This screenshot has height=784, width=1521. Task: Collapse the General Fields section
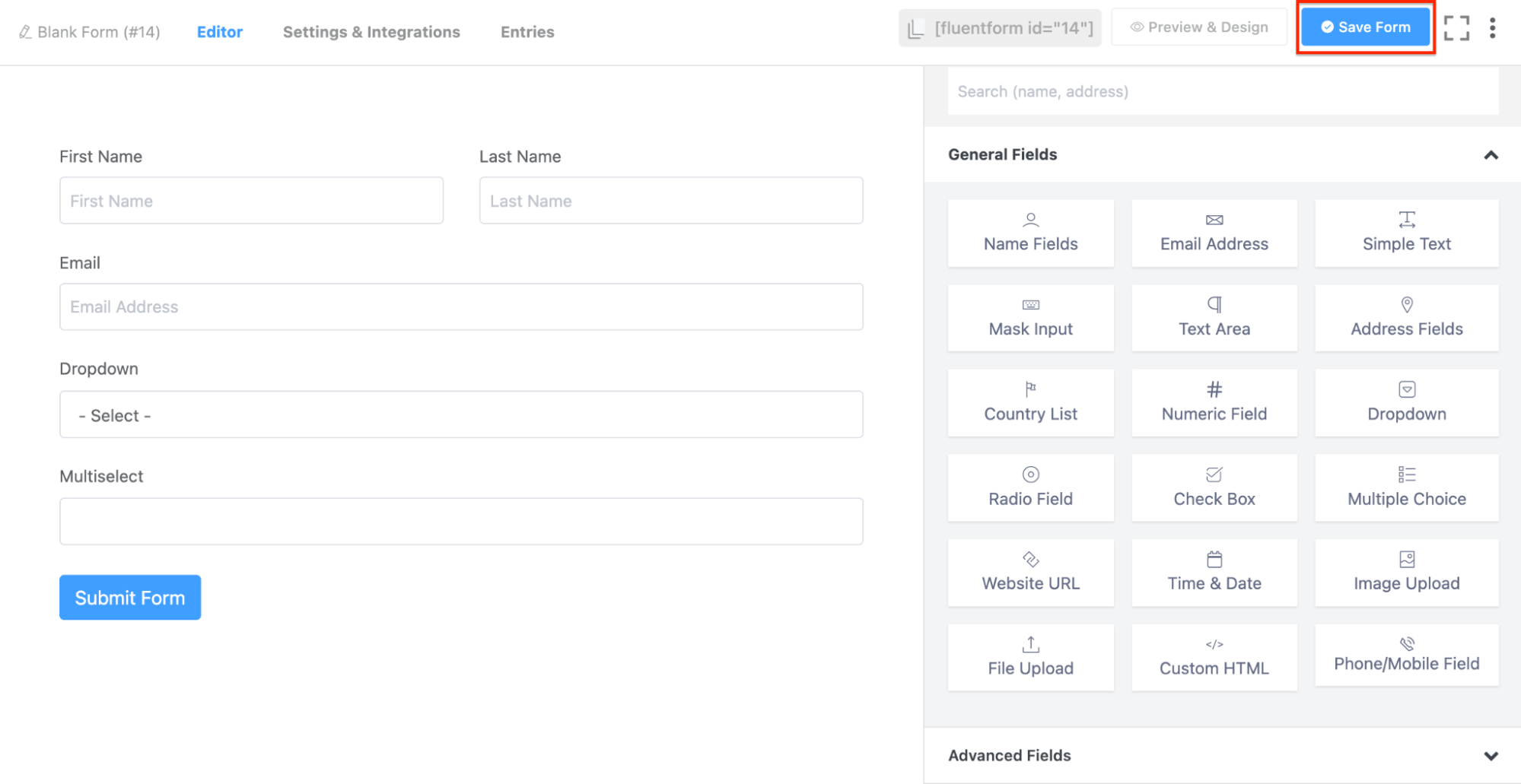click(1490, 155)
